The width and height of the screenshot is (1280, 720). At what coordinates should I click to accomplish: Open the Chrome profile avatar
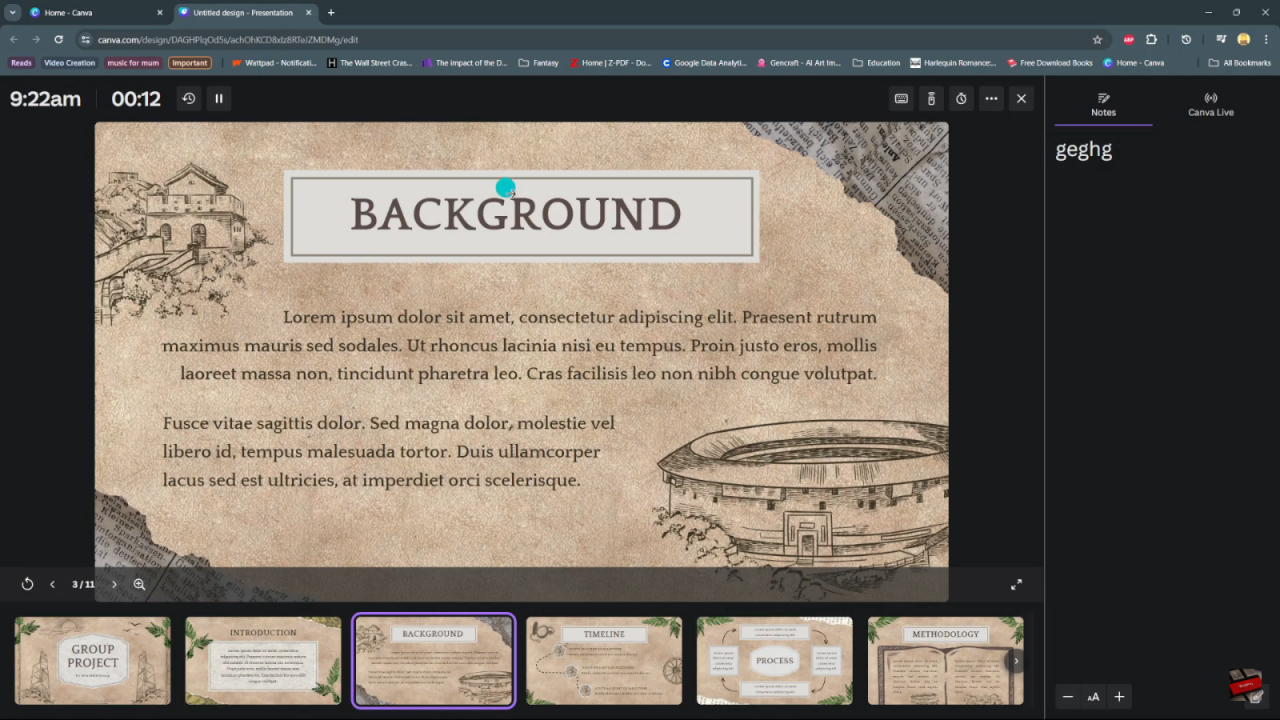click(x=1244, y=39)
